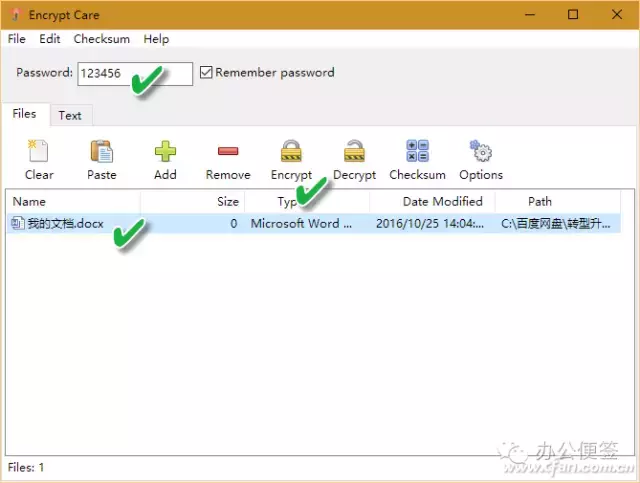The height and width of the screenshot is (483, 640).
Task: Click the 2016/10/25 date modified cell
Action: click(x=430, y=223)
